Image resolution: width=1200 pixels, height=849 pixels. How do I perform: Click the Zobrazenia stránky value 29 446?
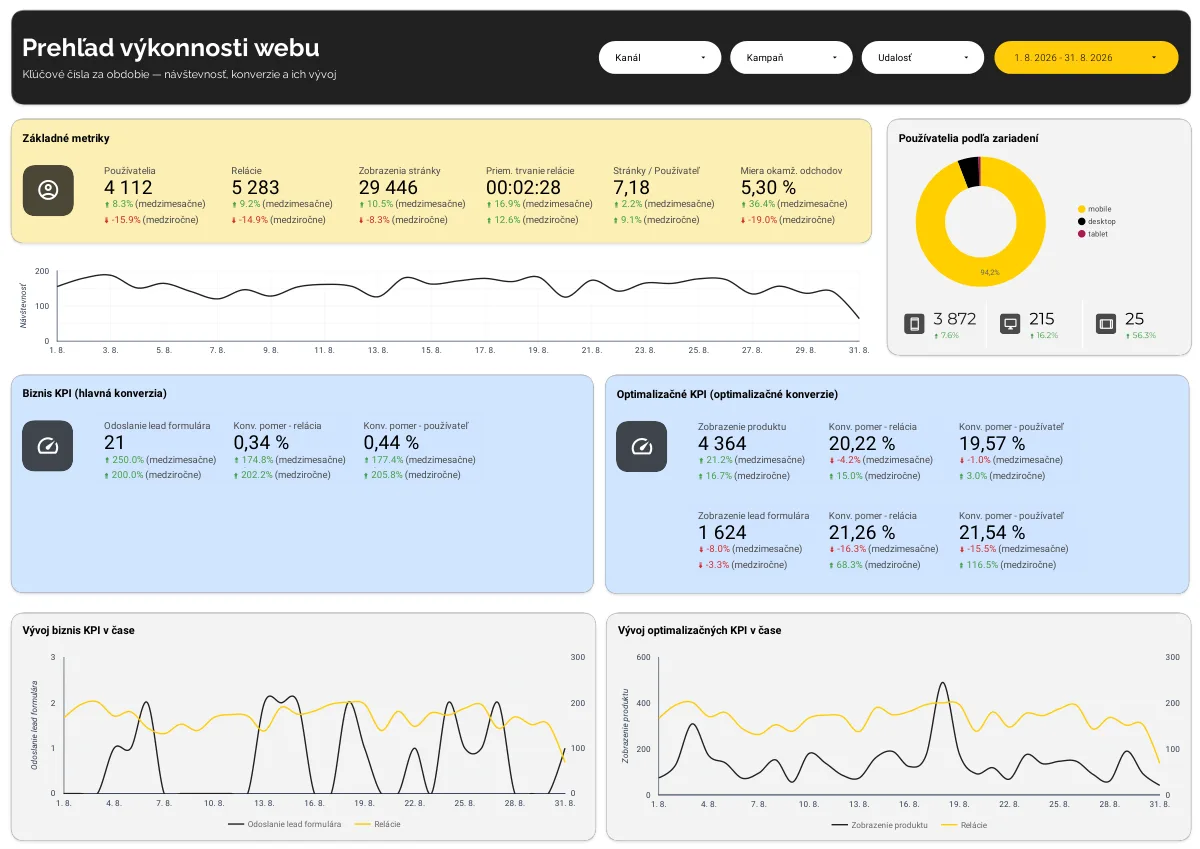pyautogui.click(x=388, y=187)
